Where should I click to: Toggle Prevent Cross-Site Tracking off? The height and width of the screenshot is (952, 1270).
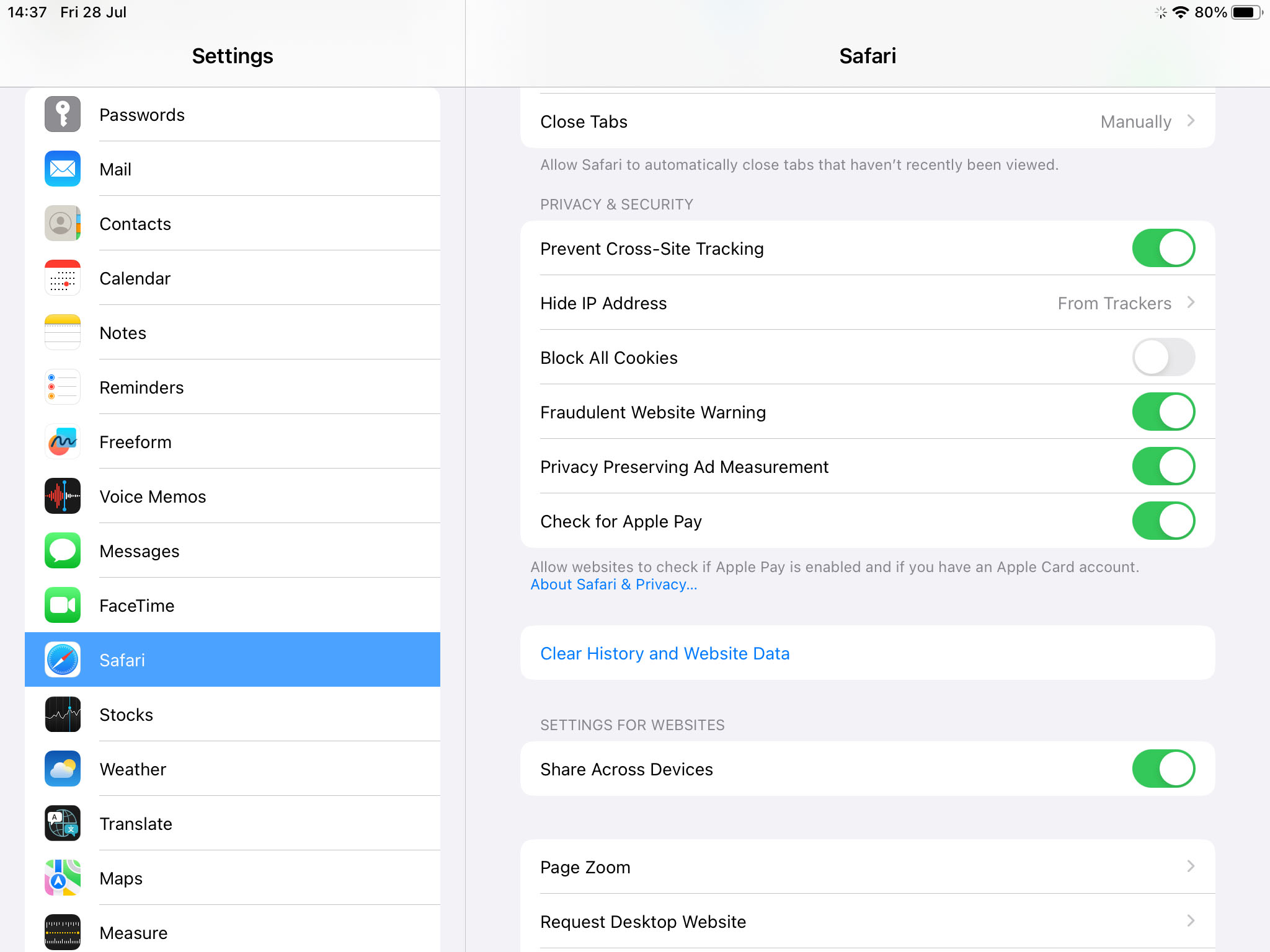(1163, 248)
